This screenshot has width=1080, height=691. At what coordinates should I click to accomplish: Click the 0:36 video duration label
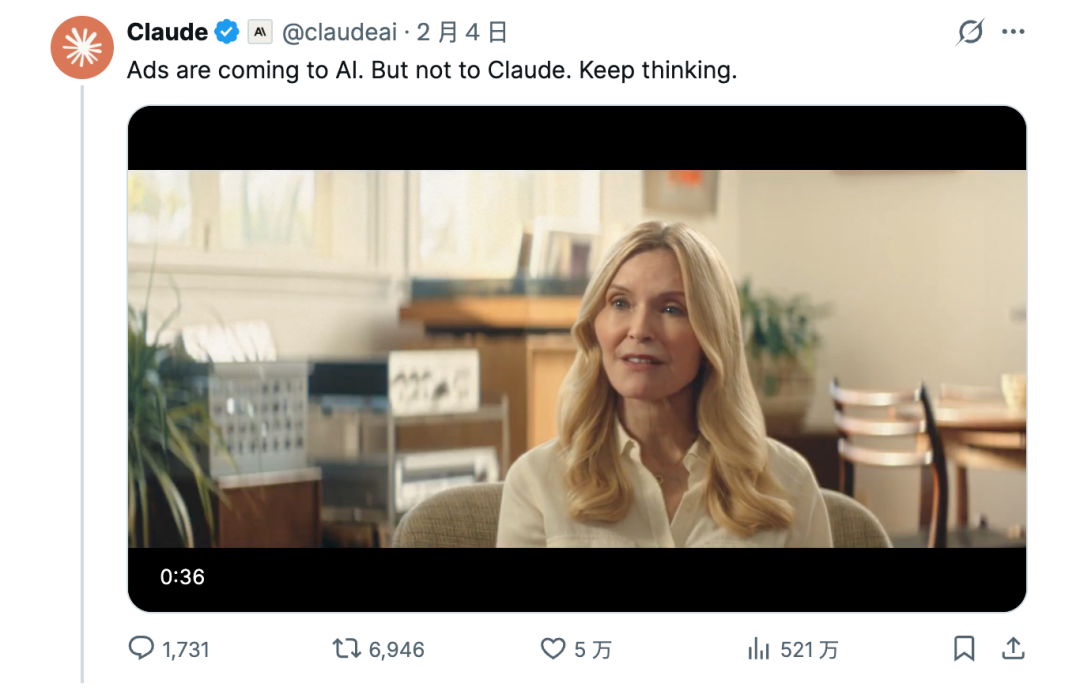coord(182,577)
